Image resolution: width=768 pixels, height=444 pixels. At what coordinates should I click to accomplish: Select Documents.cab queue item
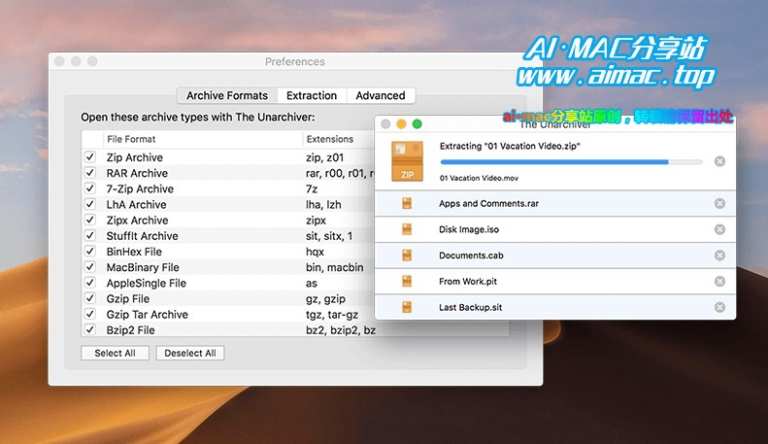click(x=555, y=255)
